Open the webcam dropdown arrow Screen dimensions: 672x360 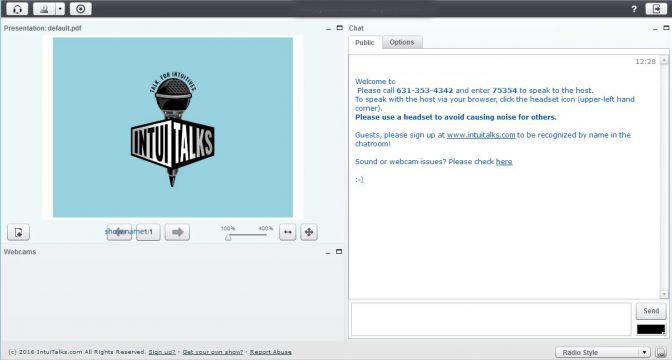[60, 9]
